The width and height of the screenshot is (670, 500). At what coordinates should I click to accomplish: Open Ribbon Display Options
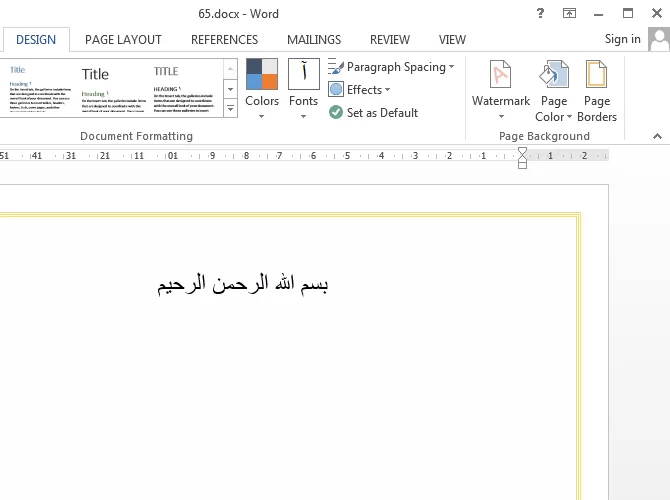click(569, 14)
